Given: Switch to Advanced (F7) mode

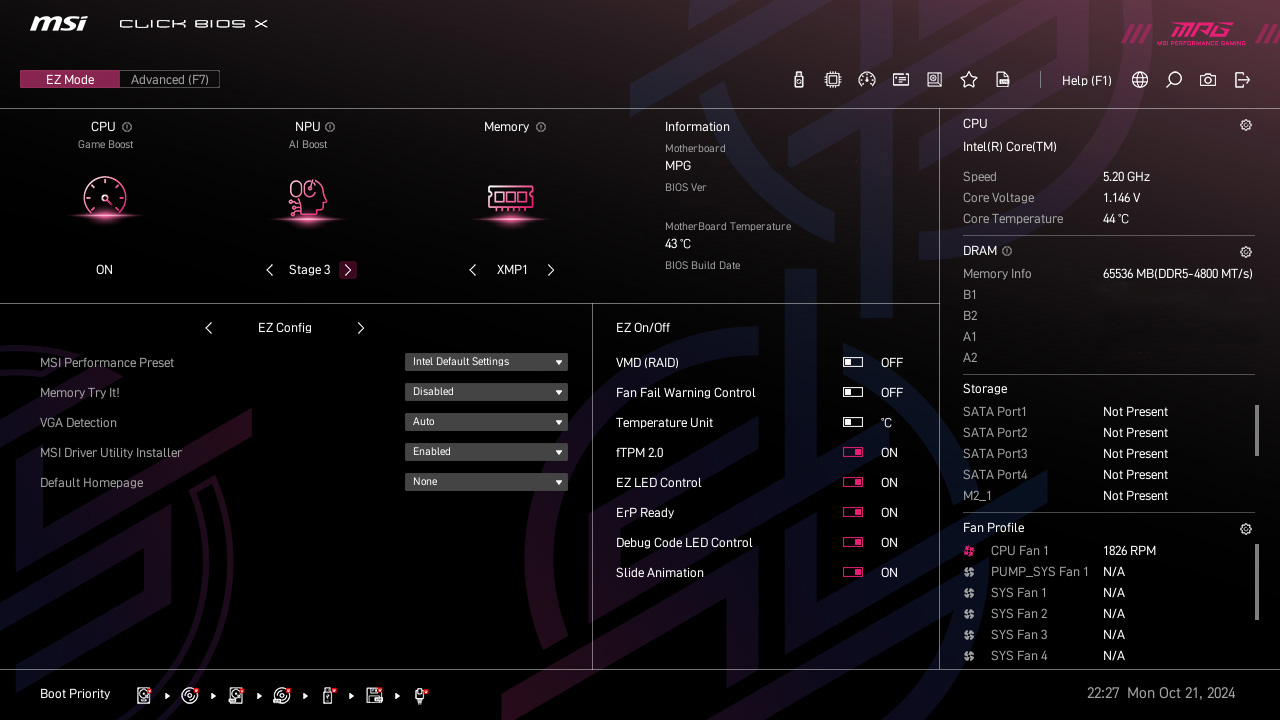Looking at the screenshot, I should coord(169,79).
